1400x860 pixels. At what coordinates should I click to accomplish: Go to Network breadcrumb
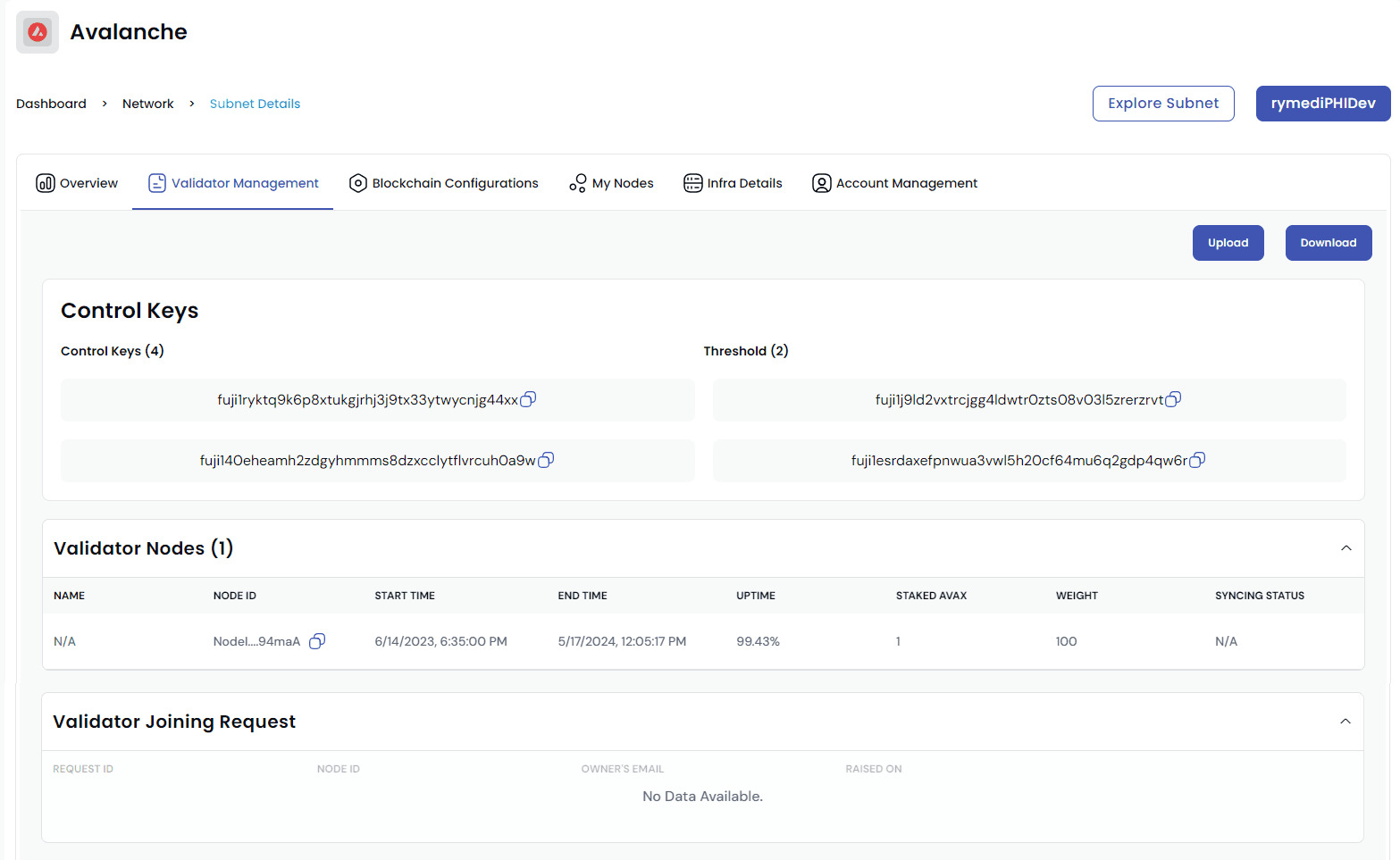[x=148, y=104]
